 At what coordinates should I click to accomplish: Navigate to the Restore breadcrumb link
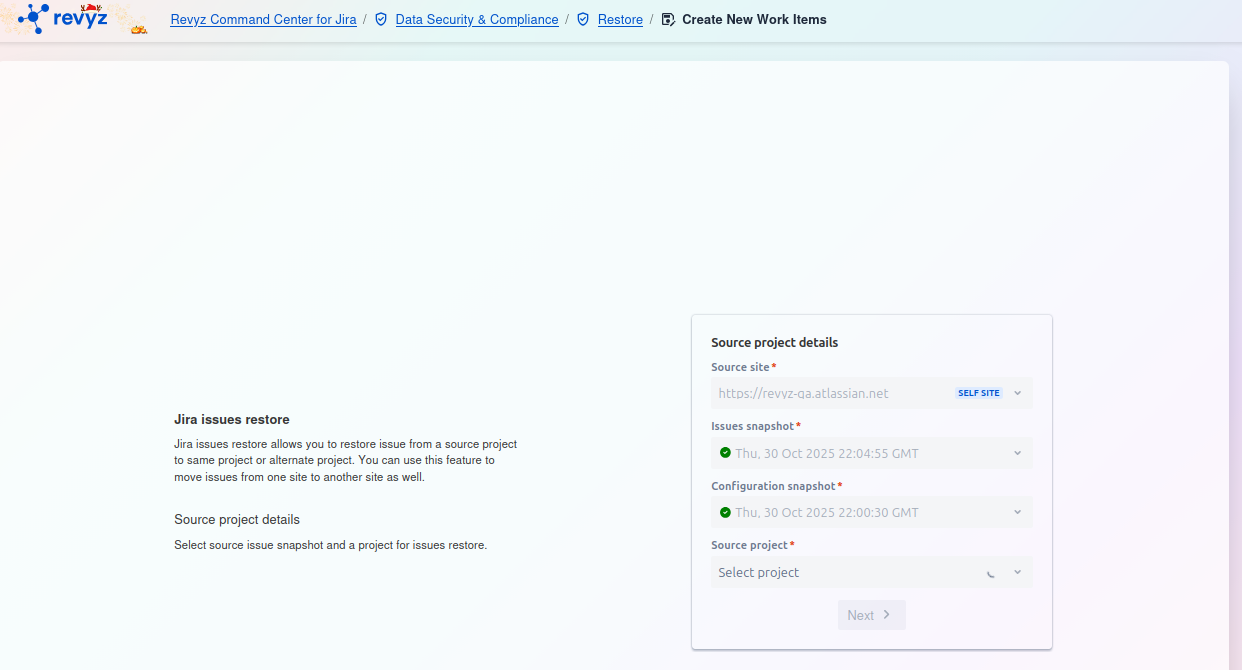[620, 19]
